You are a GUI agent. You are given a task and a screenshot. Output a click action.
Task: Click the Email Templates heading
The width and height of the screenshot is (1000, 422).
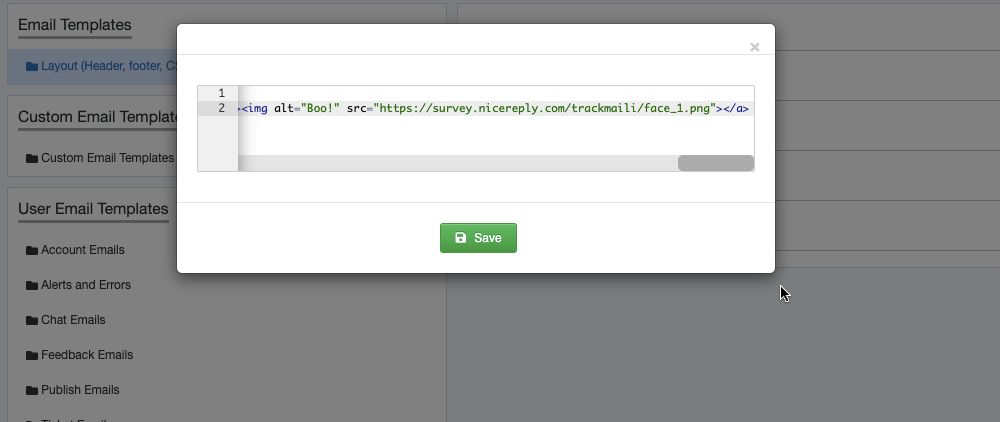[75, 25]
